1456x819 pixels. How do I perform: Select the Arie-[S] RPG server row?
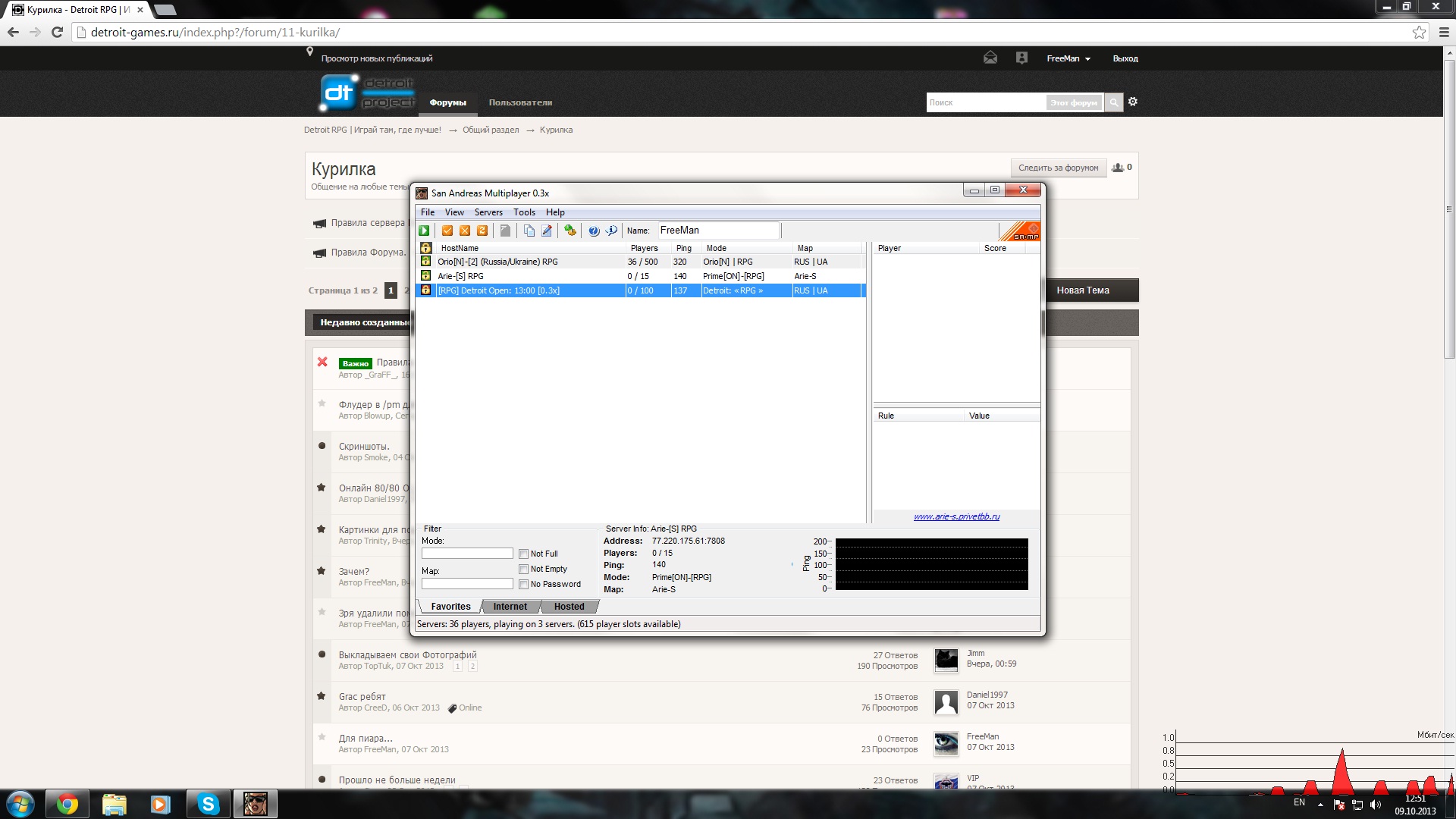coord(640,276)
